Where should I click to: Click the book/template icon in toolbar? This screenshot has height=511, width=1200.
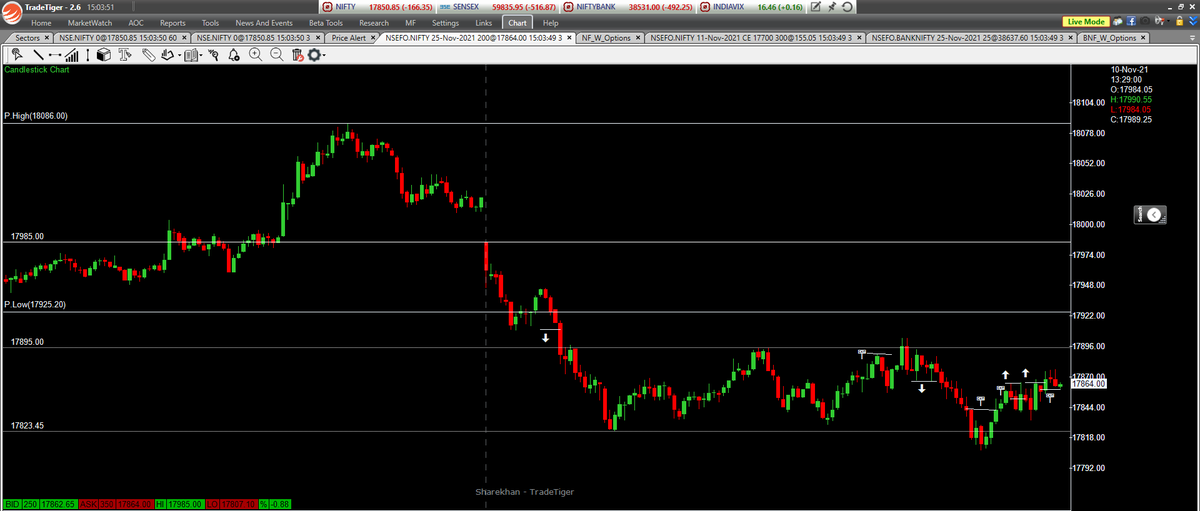click(x=190, y=54)
